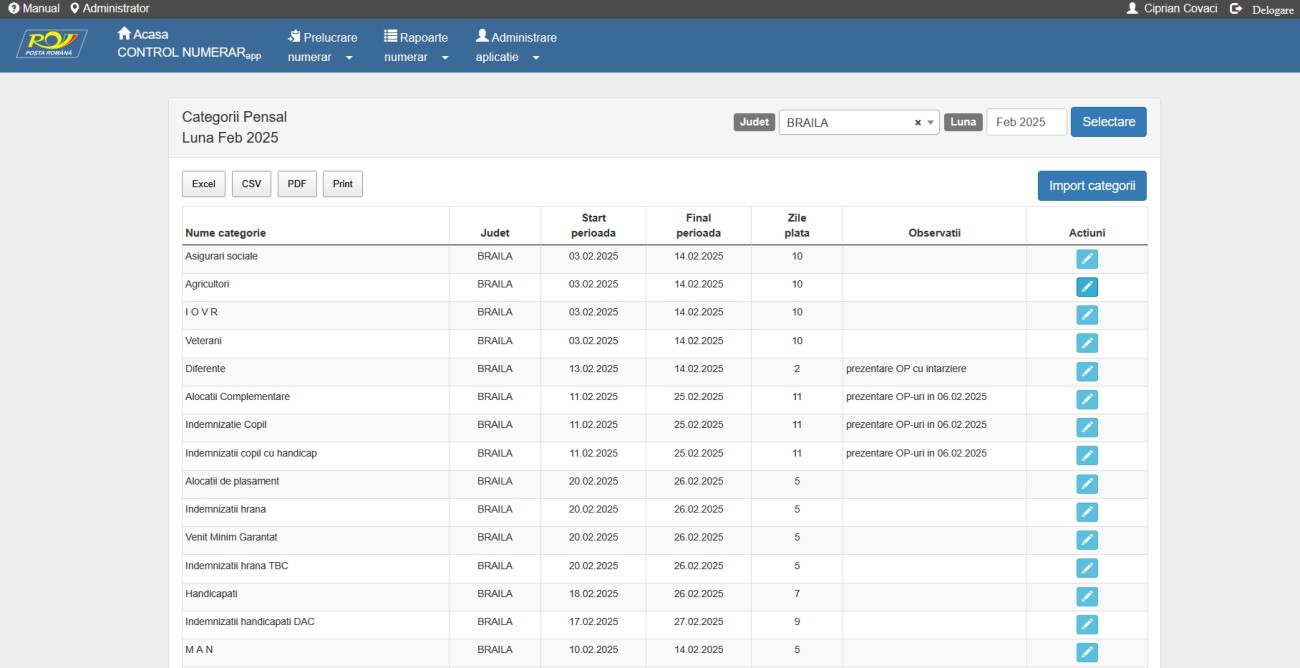Edit the Agricultori category row
Viewport: 1300px width, 668px height.
click(1086, 287)
